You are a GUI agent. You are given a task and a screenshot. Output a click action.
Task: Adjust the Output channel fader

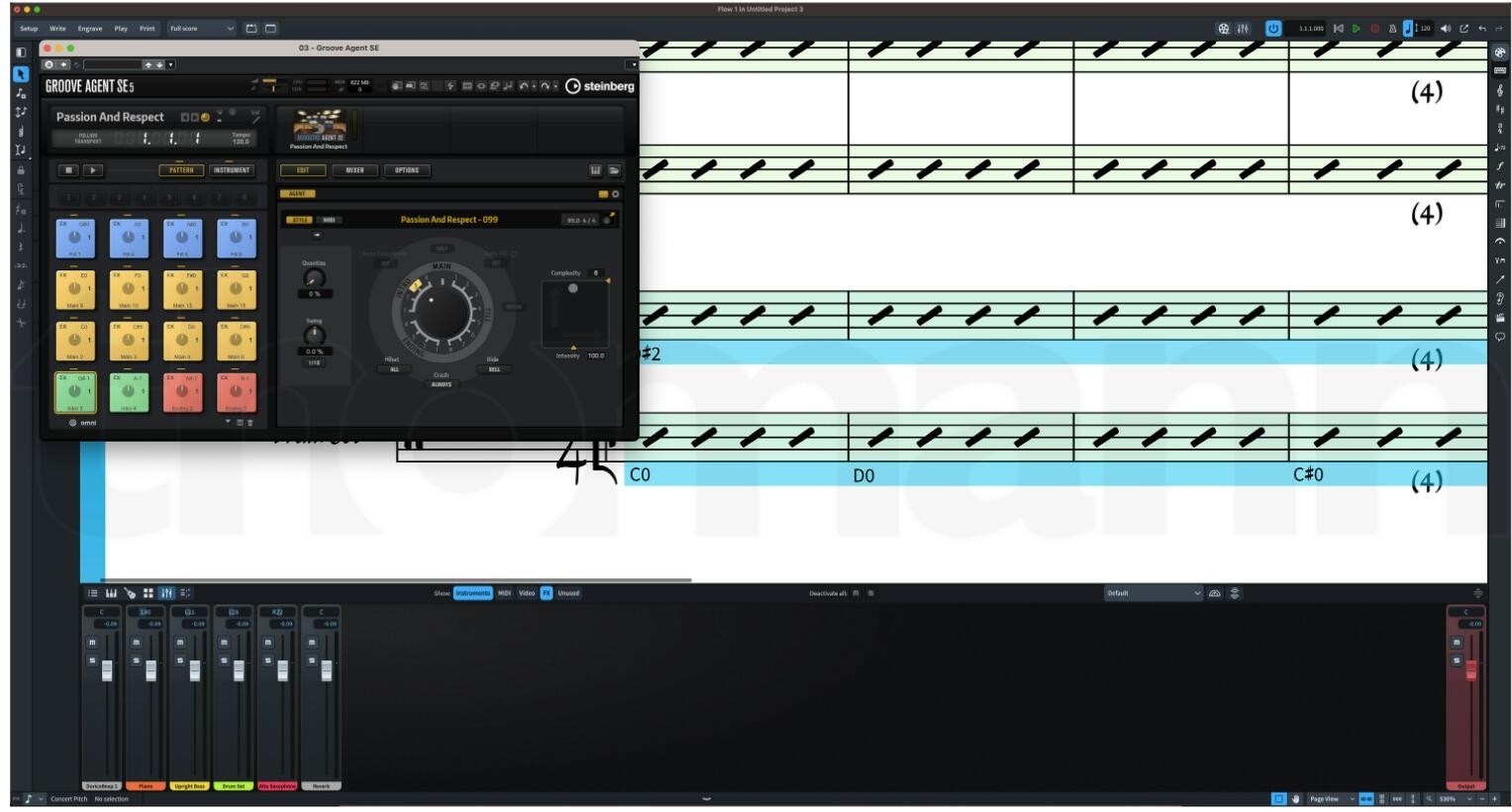click(1470, 670)
